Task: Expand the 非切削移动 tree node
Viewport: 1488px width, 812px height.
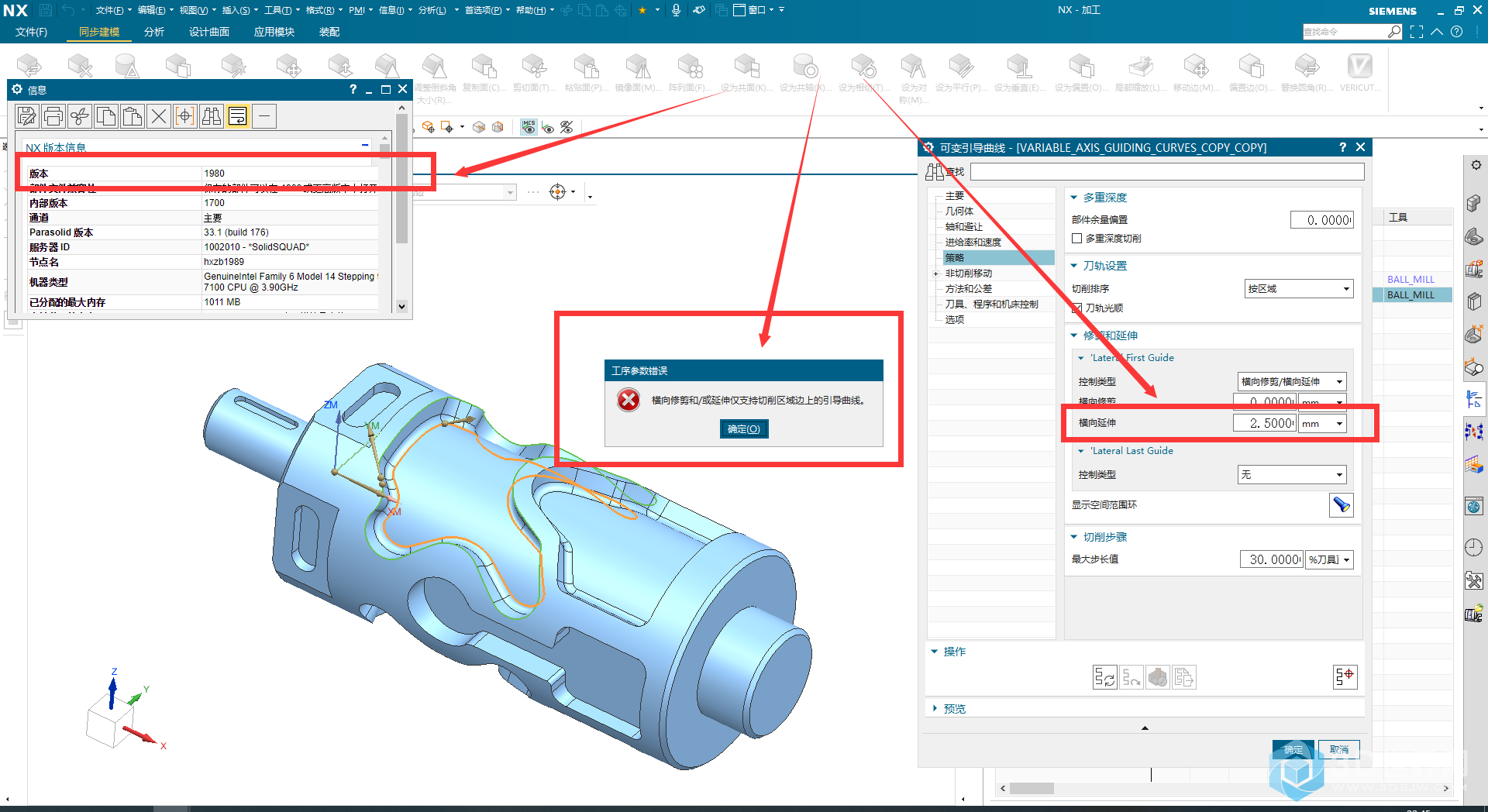Action: (x=935, y=274)
